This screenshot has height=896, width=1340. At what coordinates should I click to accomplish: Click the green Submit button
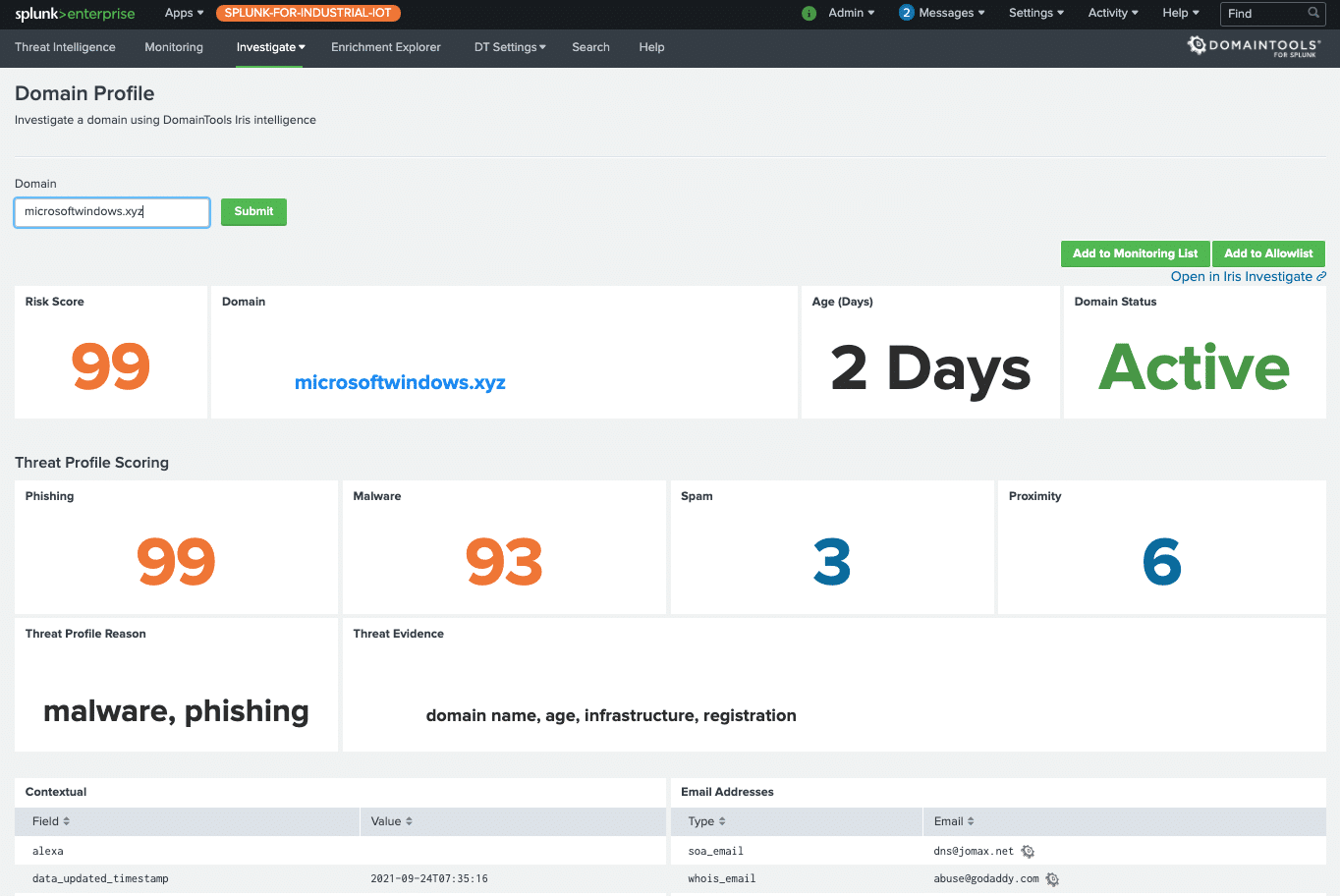click(x=253, y=211)
